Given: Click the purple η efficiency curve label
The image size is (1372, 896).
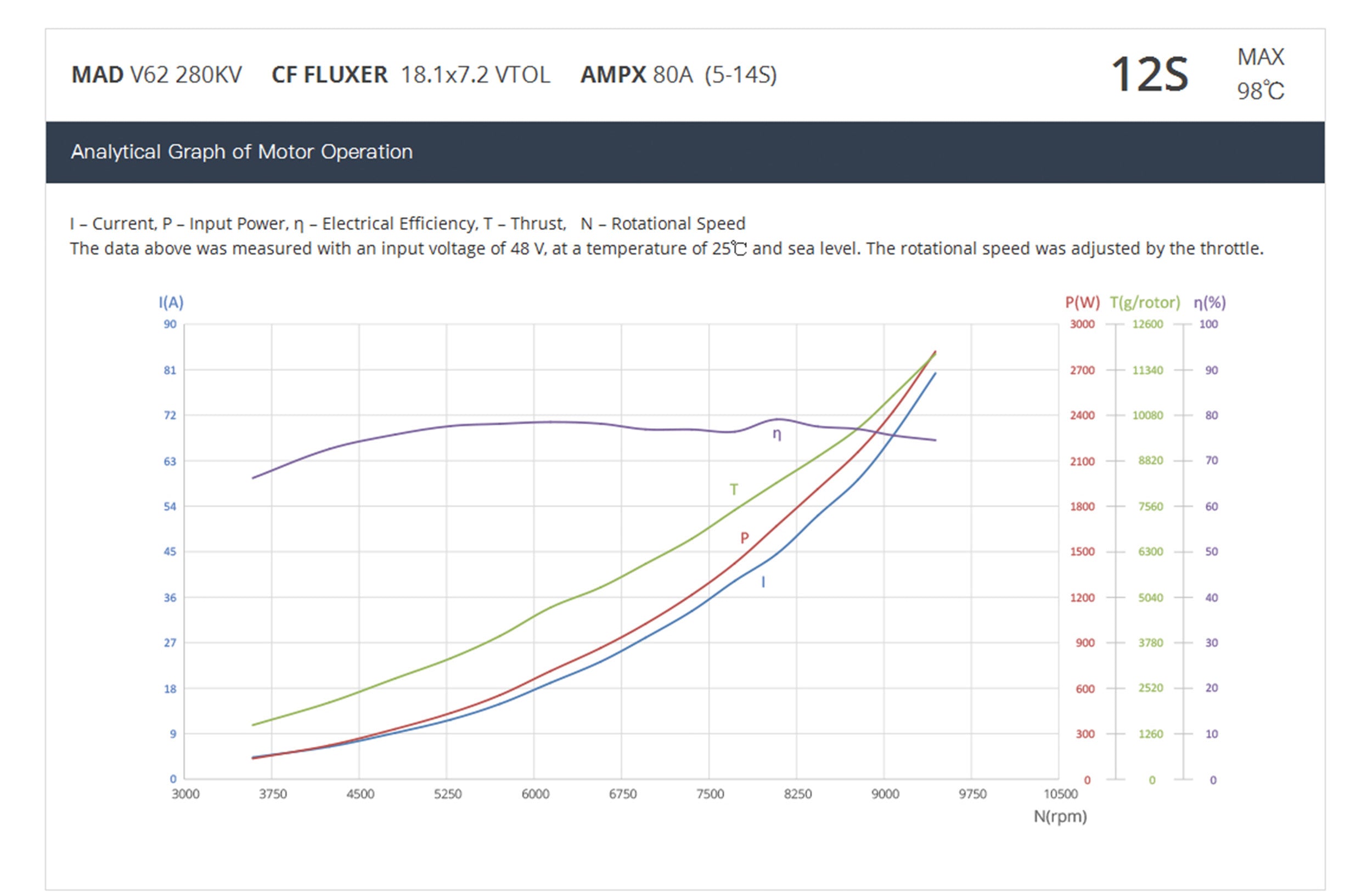Looking at the screenshot, I should click(x=777, y=435).
